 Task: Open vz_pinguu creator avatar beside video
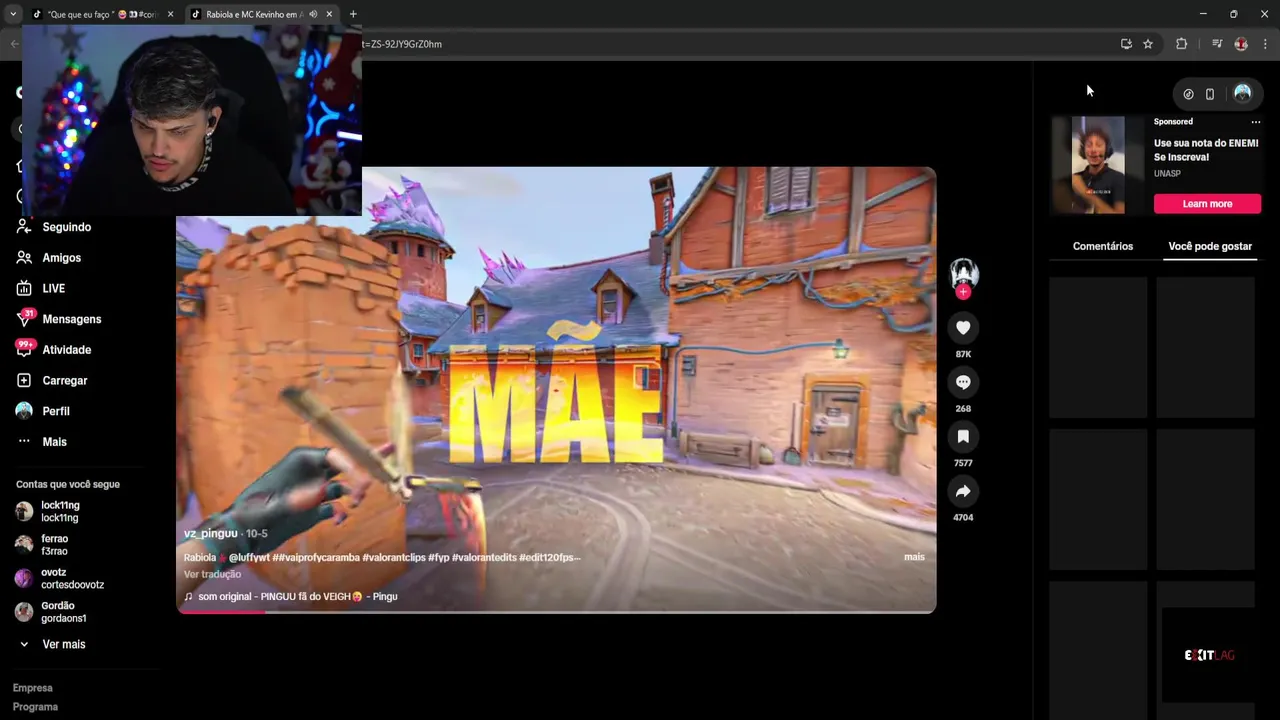point(963,272)
